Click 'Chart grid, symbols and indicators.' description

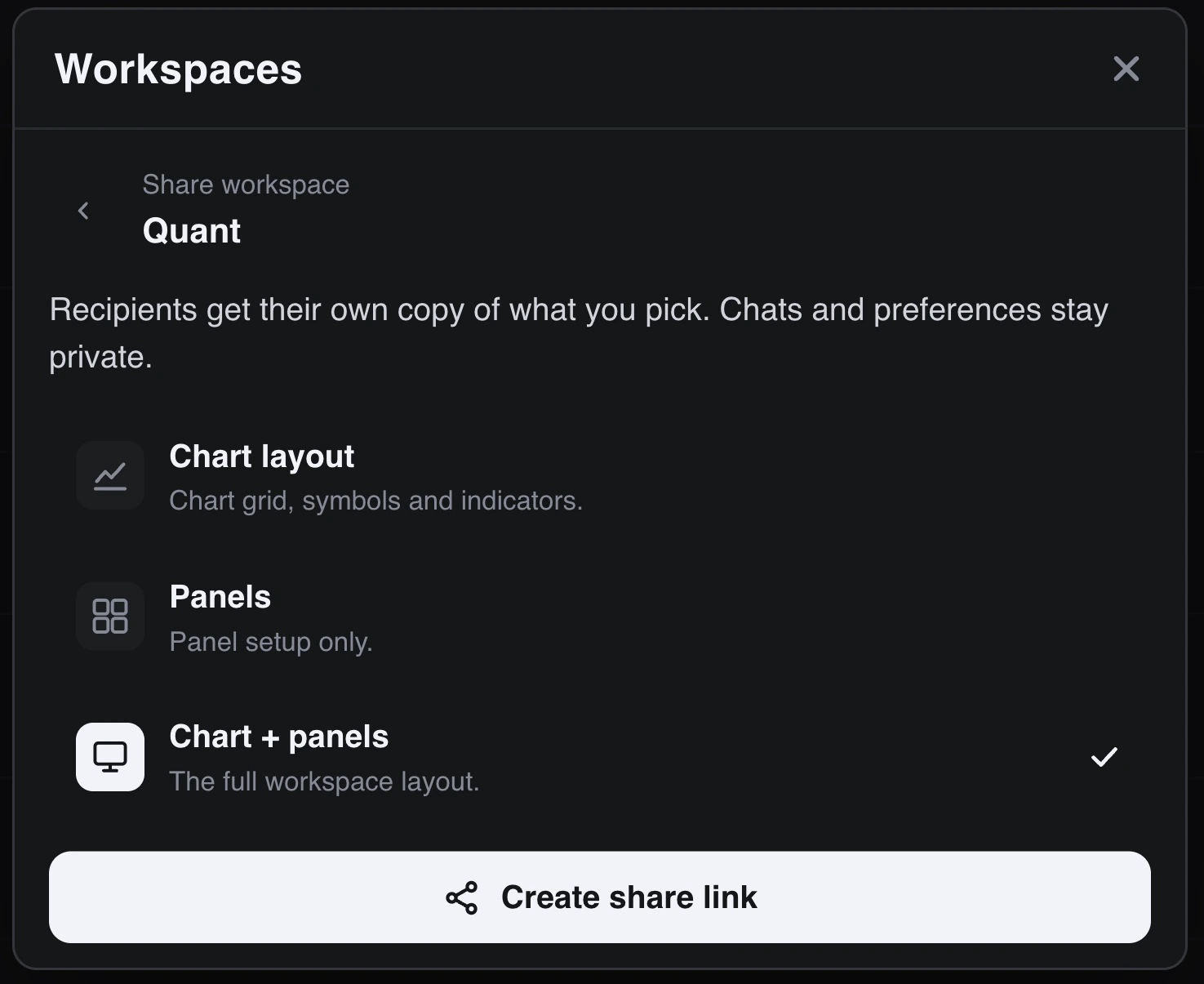tap(375, 501)
